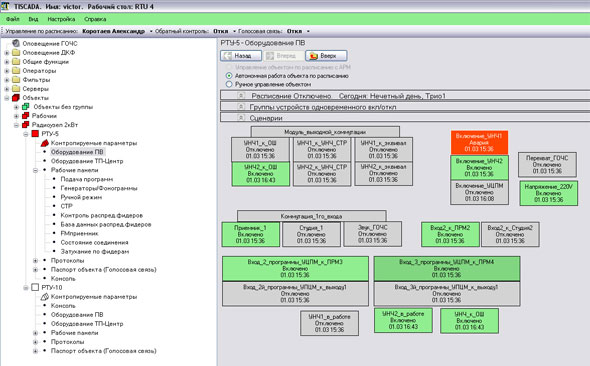Open Ручной режим panel
Screen dimensions: 590x366
click(81, 197)
